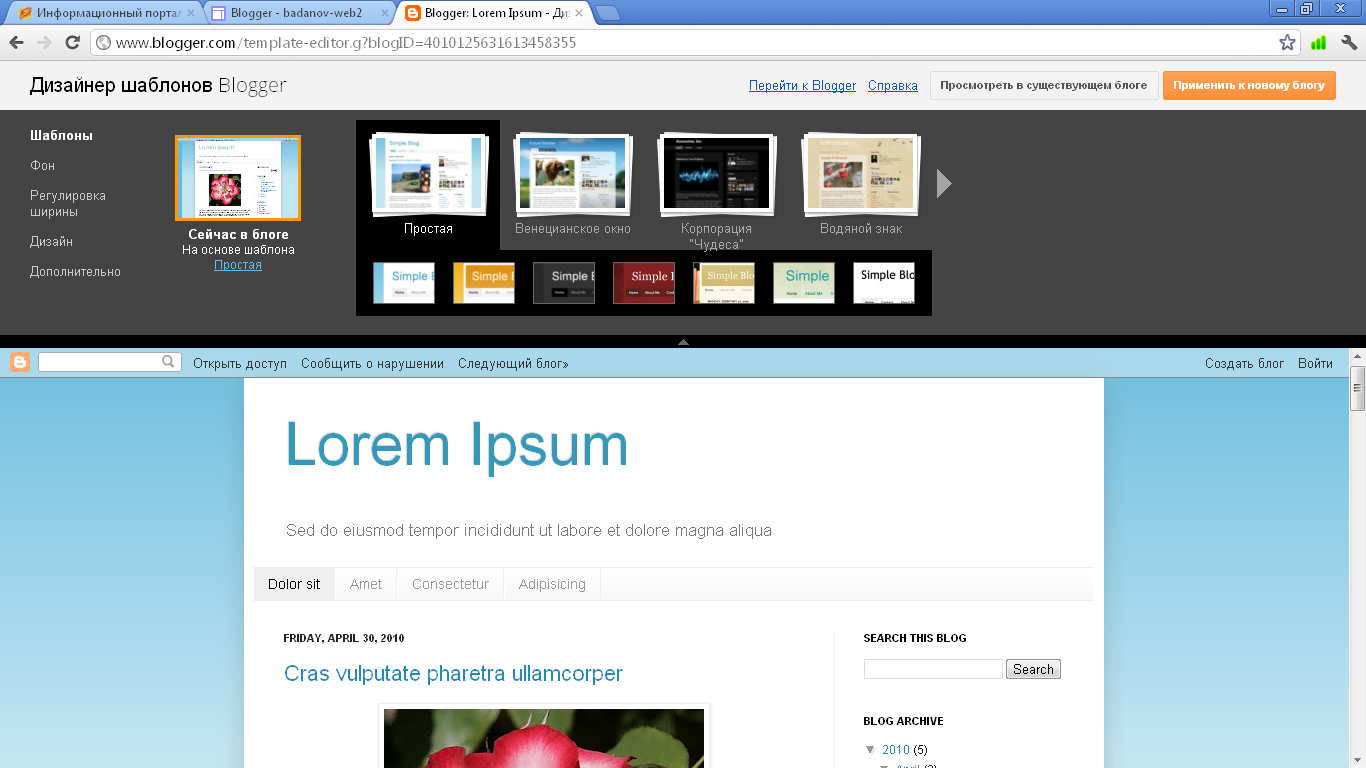Click the browser forward arrow
The height and width of the screenshot is (768, 1366).
[x=44, y=43]
